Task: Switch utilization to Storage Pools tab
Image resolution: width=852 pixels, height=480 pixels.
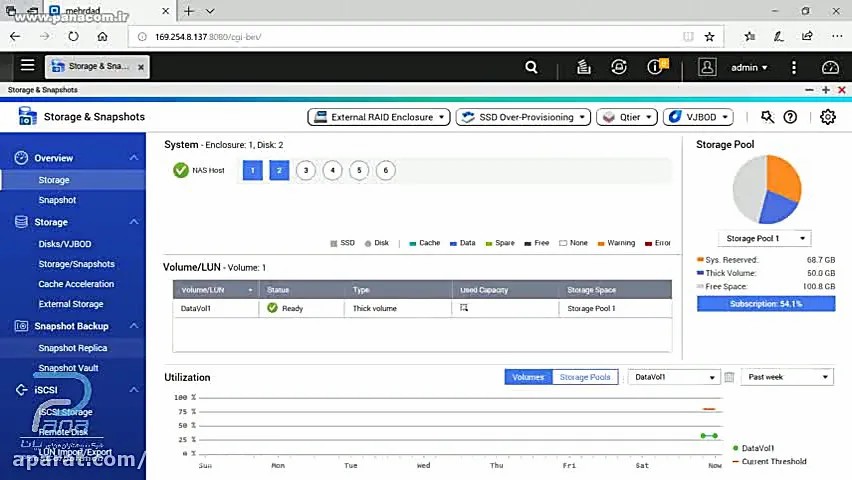Action: (585, 377)
